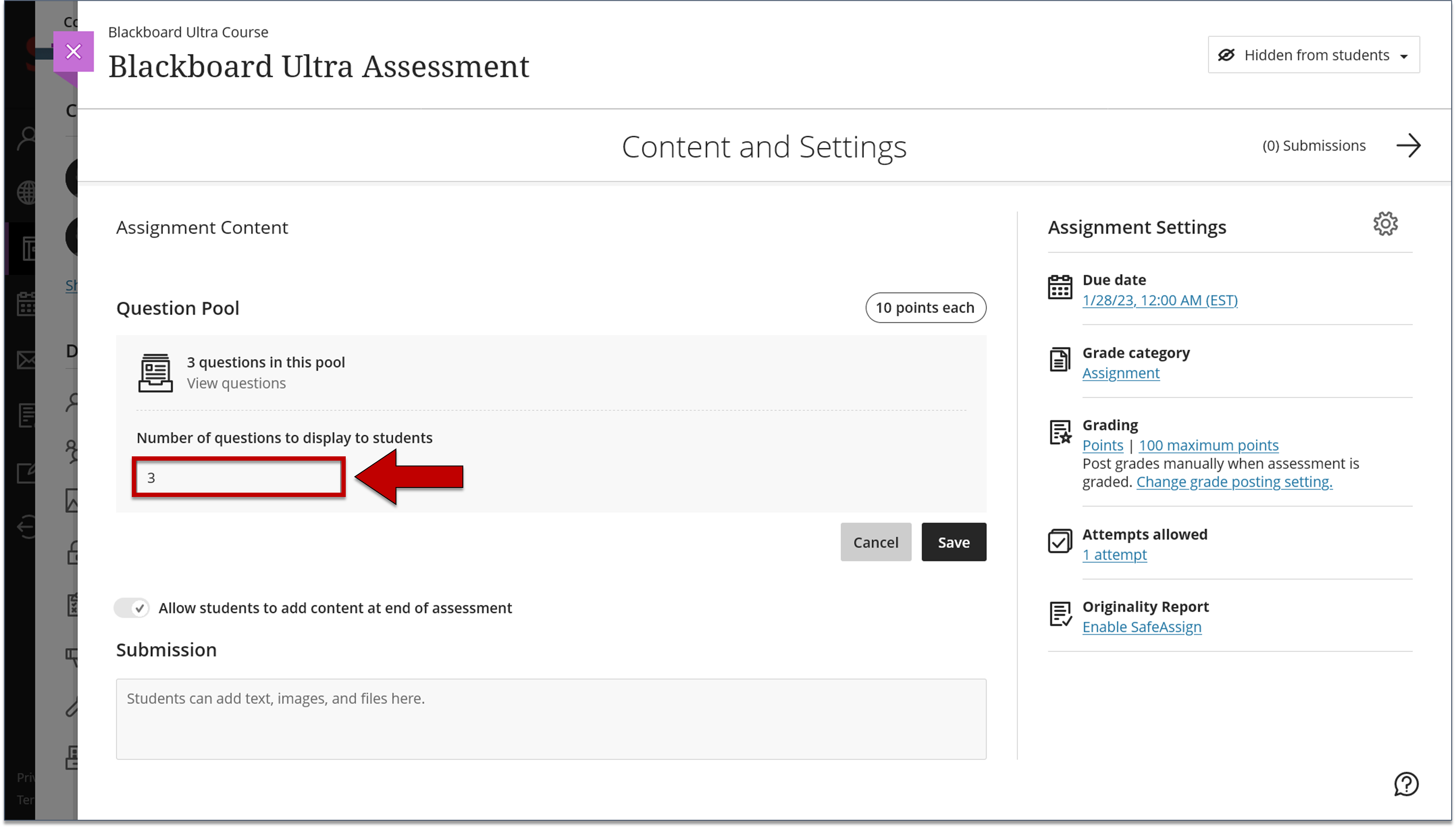
Task: Click the Due date calendar icon
Action: [x=1060, y=287]
